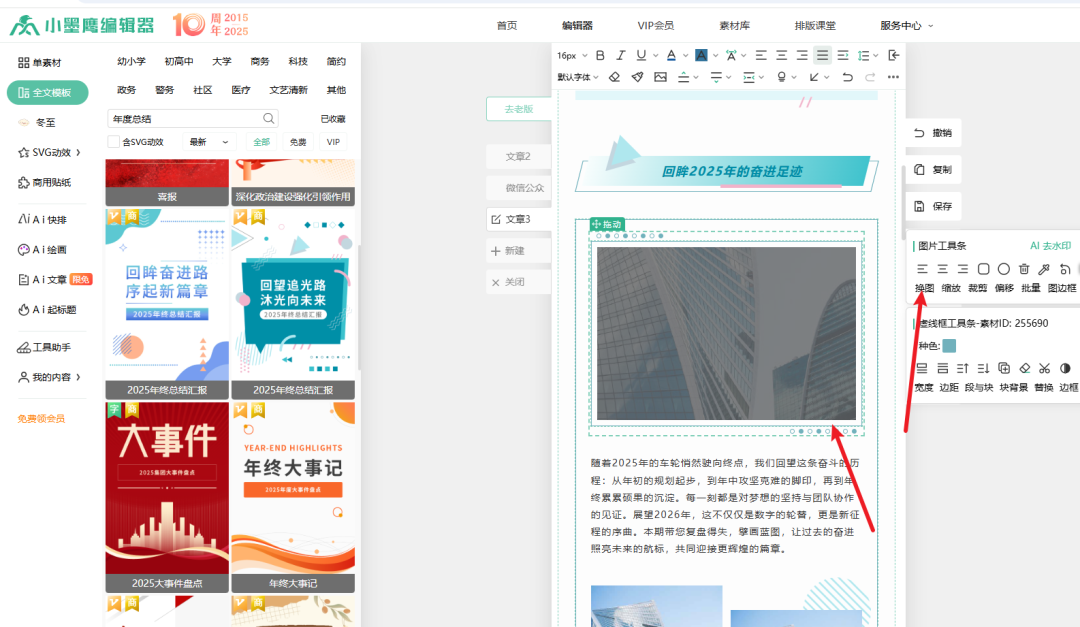Align text right in top toolbar
Image resolution: width=1080 pixels, height=627 pixels.
click(x=802, y=55)
